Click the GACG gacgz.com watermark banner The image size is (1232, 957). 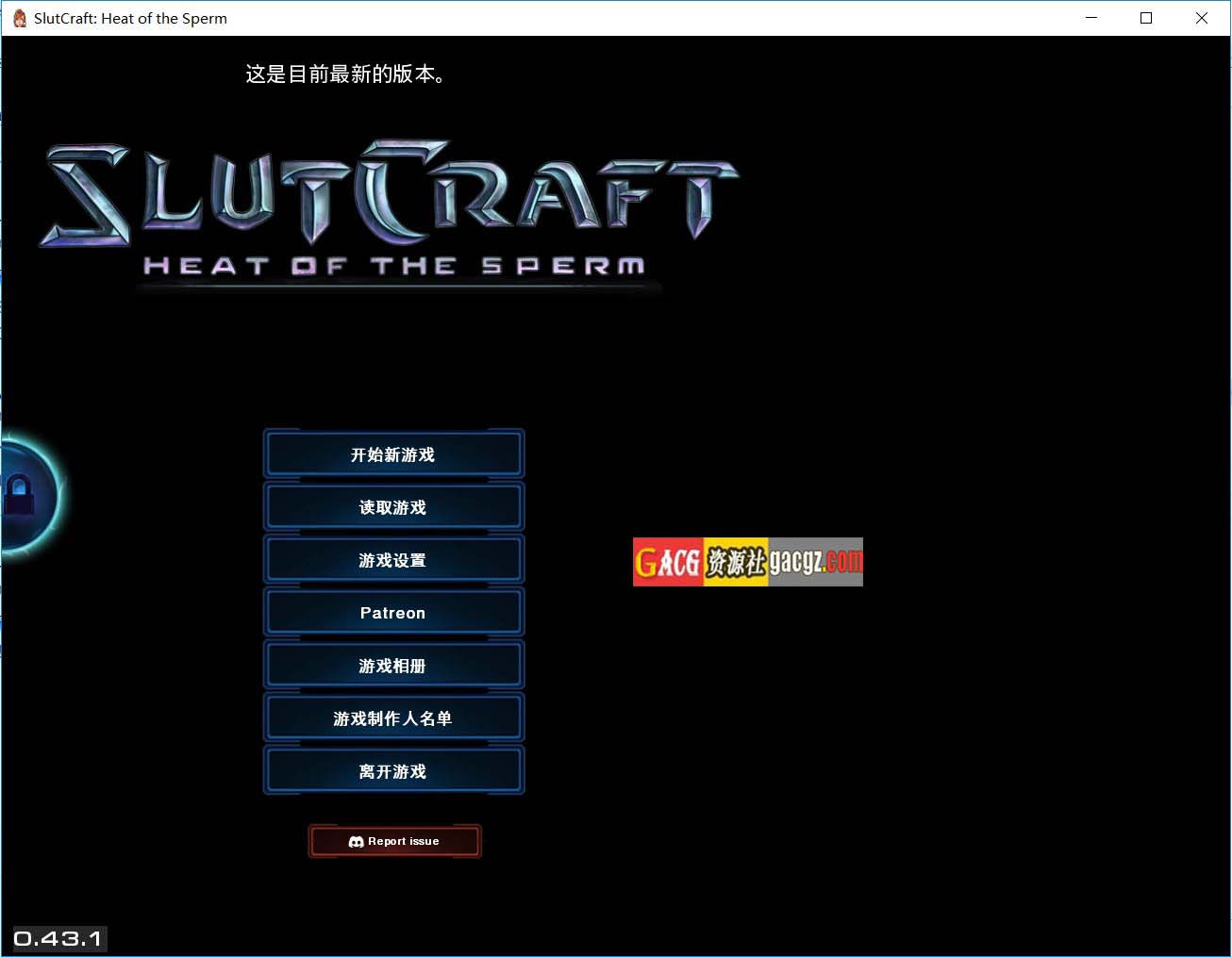[x=747, y=562]
